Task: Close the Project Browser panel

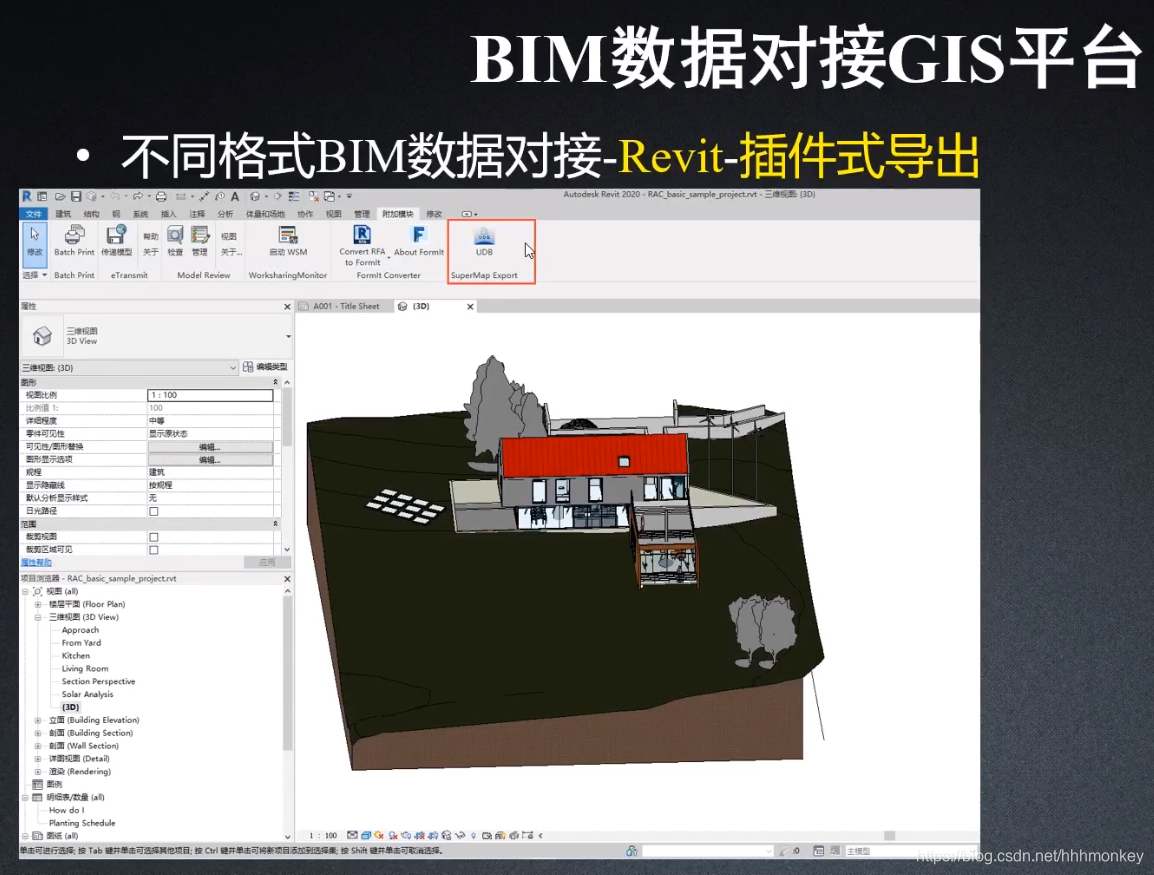Action: pos(287,579)
